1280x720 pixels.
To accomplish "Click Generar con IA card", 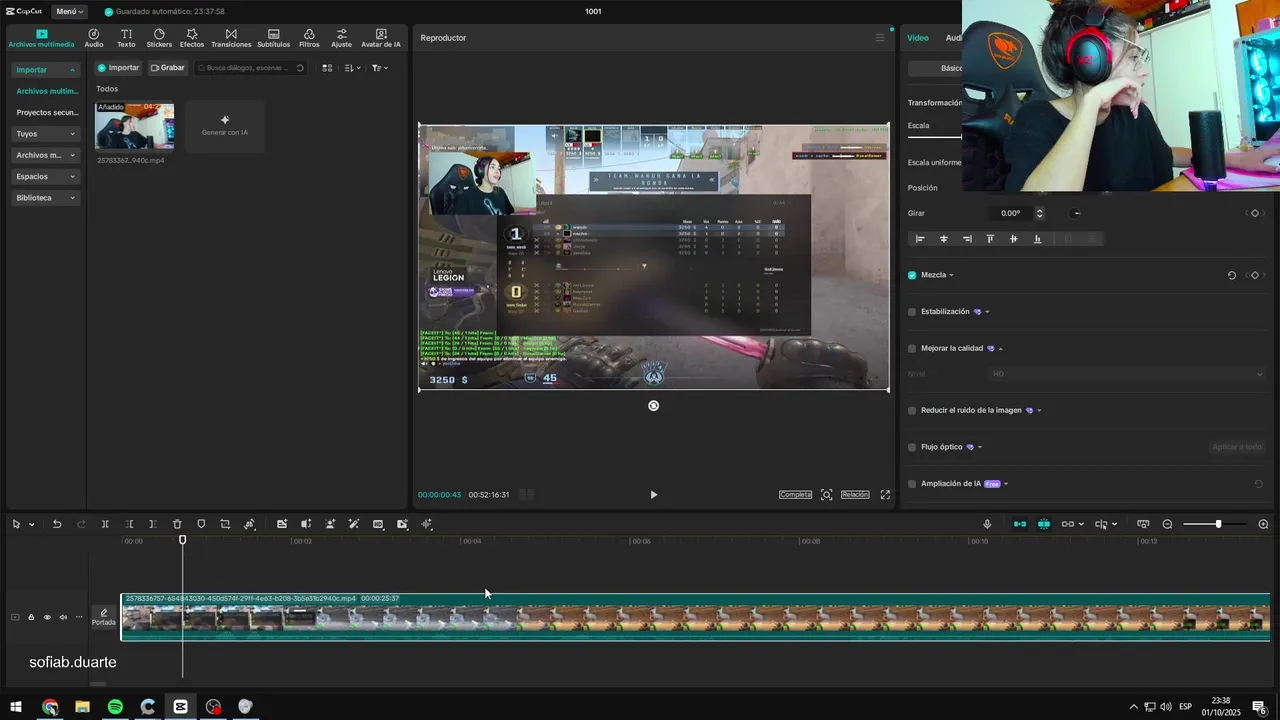I will coord(225,125).
